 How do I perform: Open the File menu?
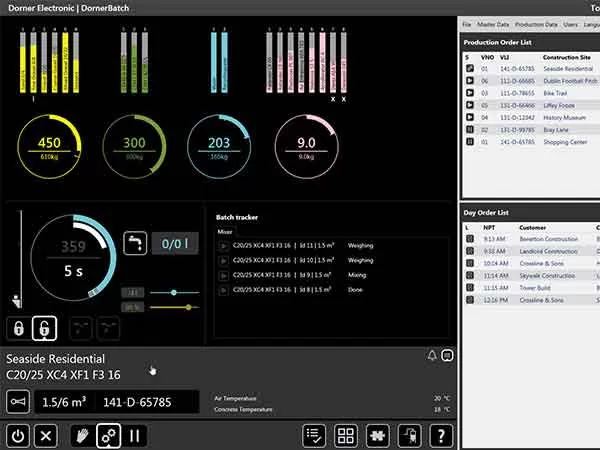[466, 24]
